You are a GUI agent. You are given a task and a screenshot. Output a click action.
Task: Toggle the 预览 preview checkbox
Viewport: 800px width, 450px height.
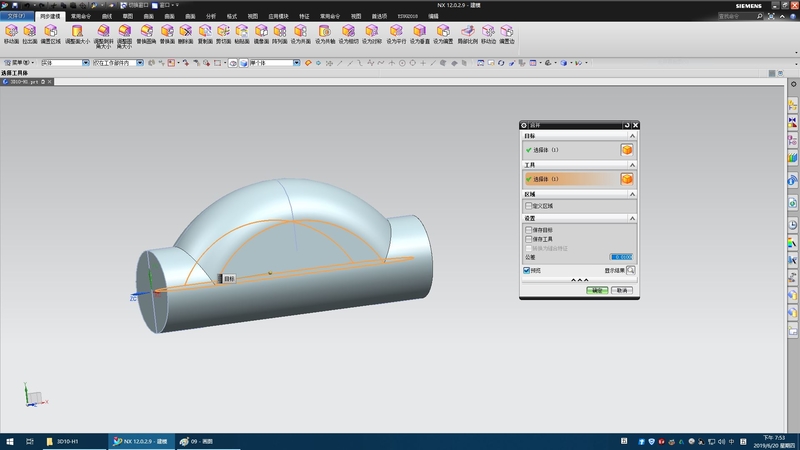(527, 270)
